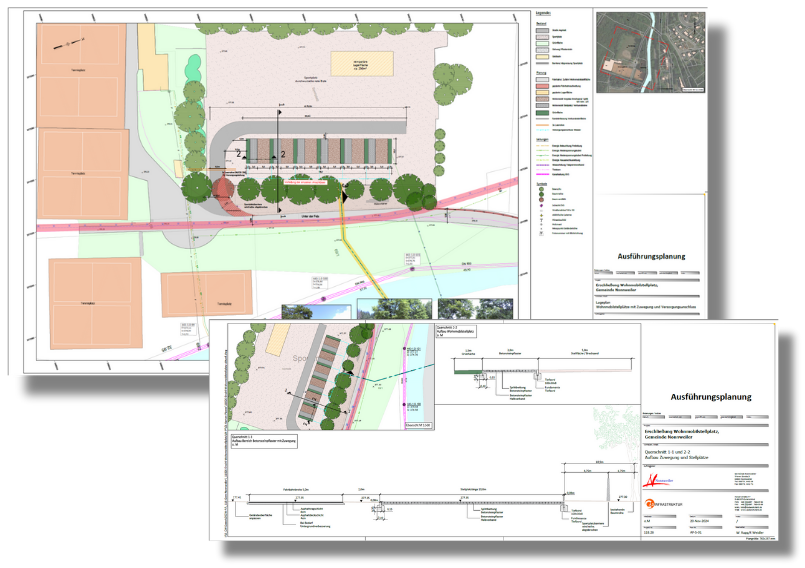
Task: Click the north arrow symbol on the plan
Action: 64,42
